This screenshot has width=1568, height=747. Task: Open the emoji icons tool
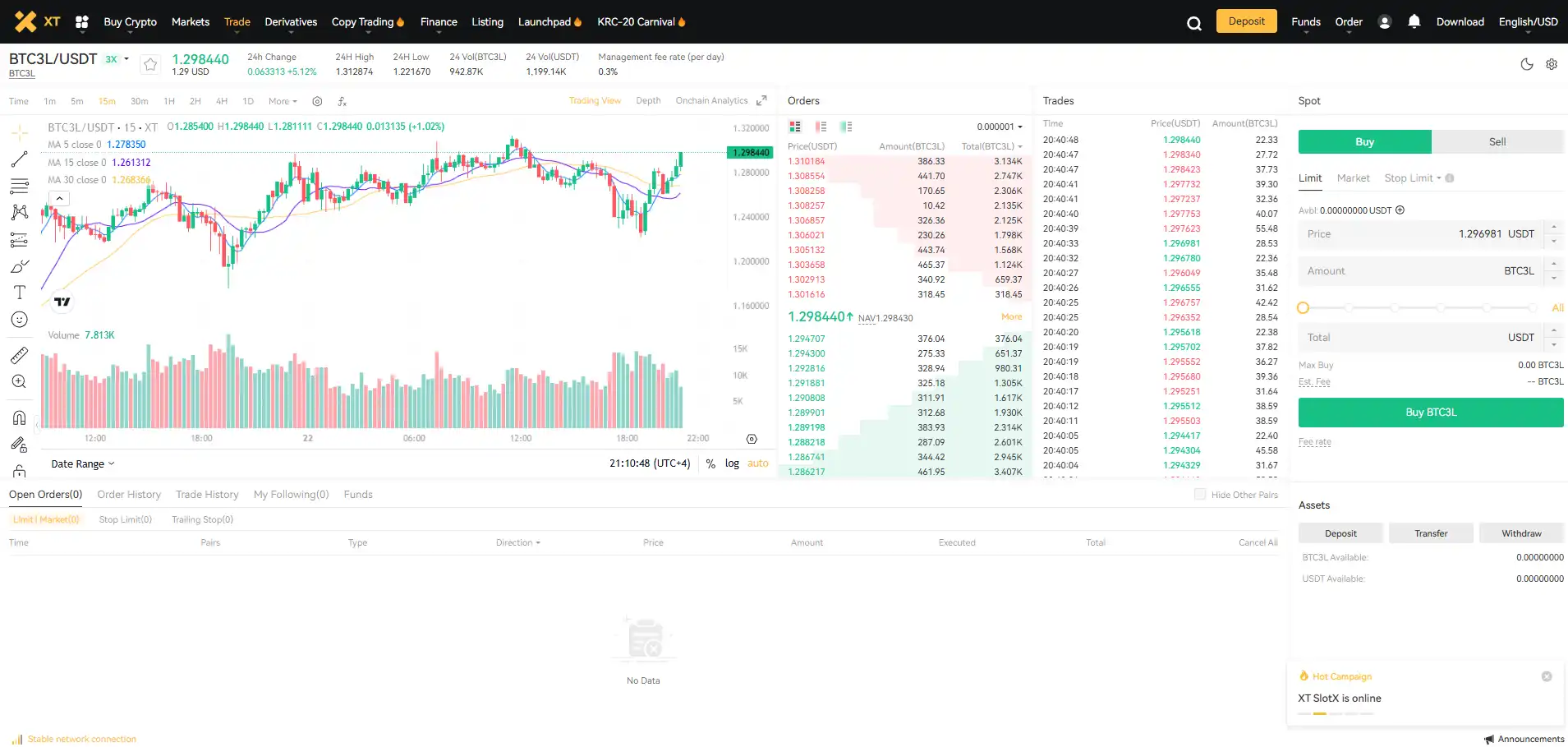pyautogui.click(x=20, y=320)
